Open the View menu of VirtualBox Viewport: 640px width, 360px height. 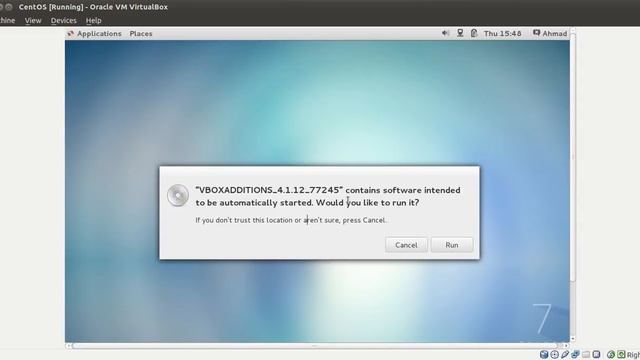33,20
